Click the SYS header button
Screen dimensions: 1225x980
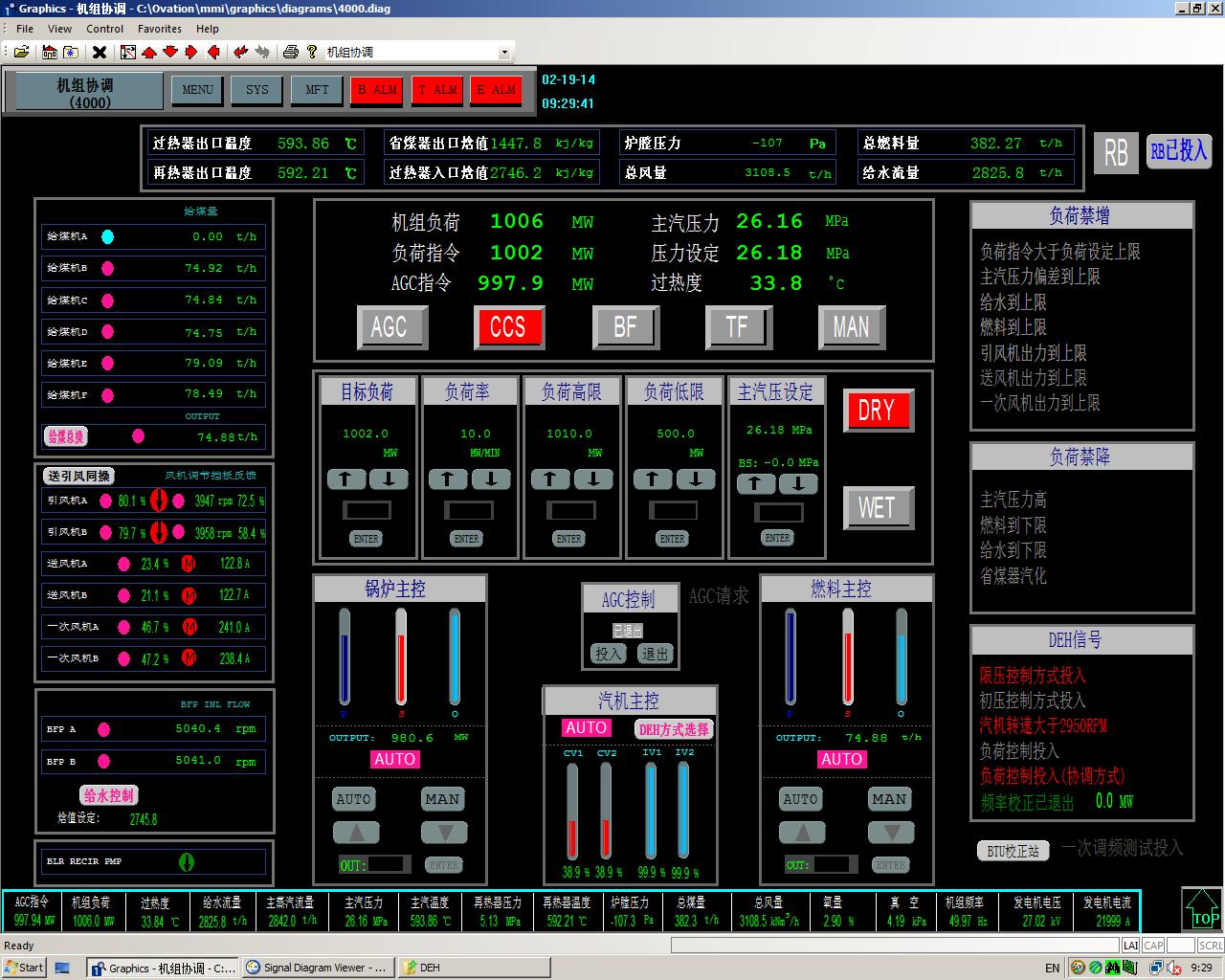coord(257,90)
